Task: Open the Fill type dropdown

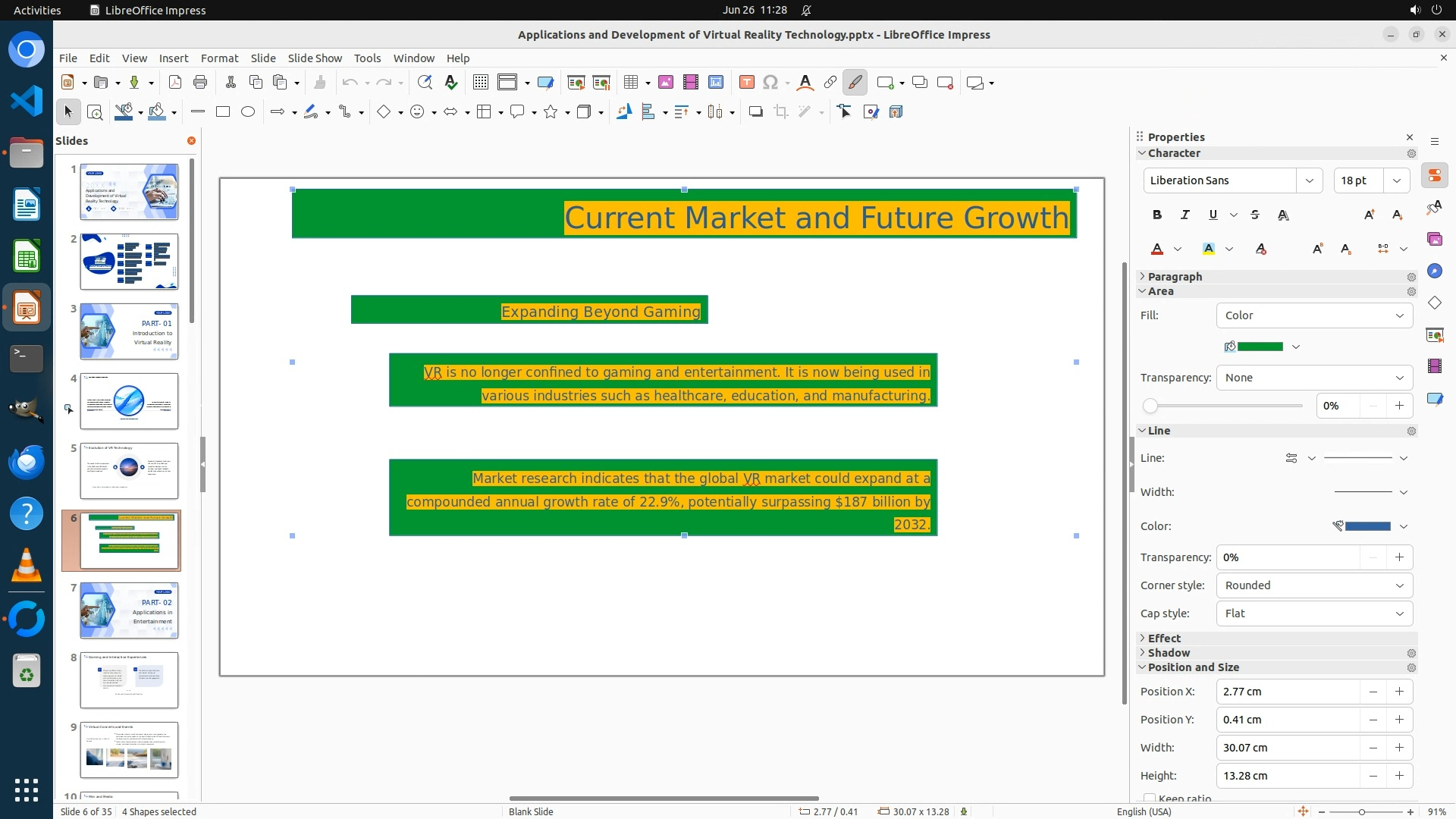Action: click(1314, 315)
